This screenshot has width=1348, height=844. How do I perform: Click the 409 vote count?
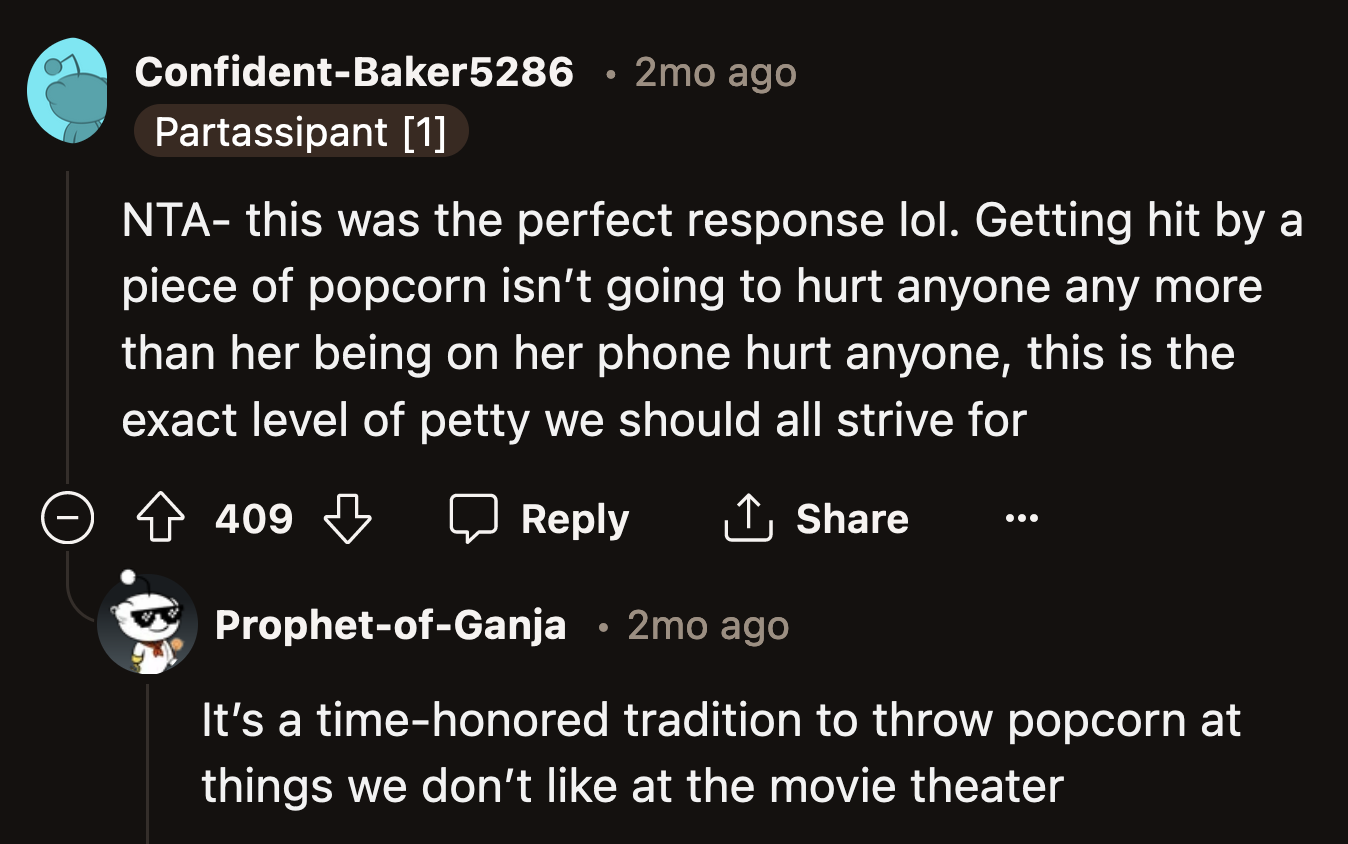tap(253, 518)
